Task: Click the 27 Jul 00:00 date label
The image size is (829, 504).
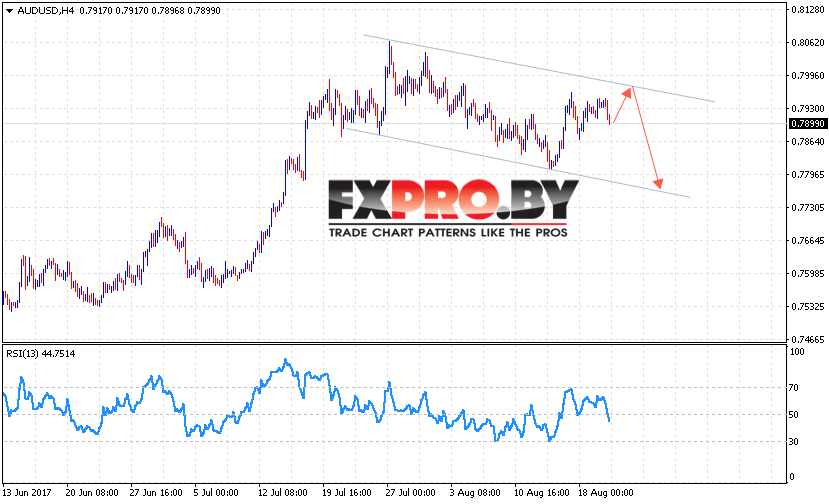Action: point(411,493)
